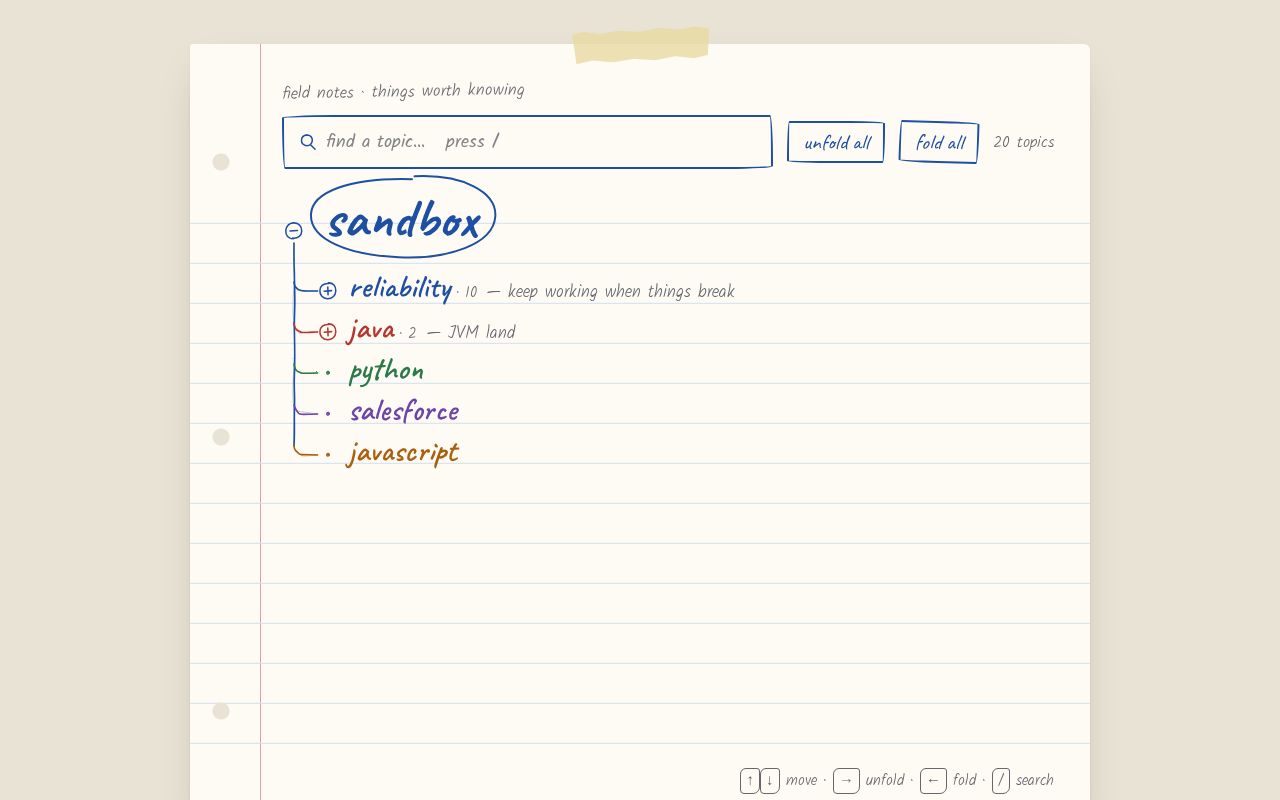Focus the "find a topic" search field
Viewport: 1280px width, 800px height.
pos(528,142)
